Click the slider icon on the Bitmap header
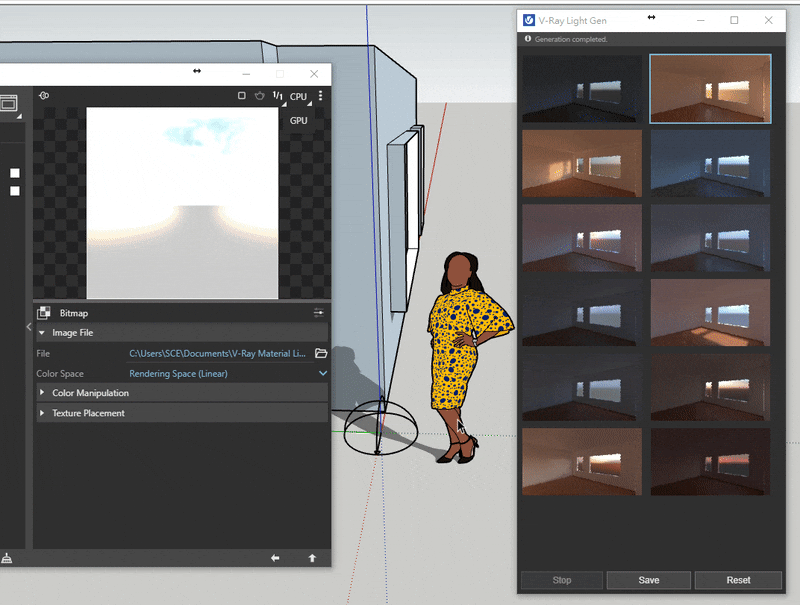The image size is (800, 605). (317, 312)
